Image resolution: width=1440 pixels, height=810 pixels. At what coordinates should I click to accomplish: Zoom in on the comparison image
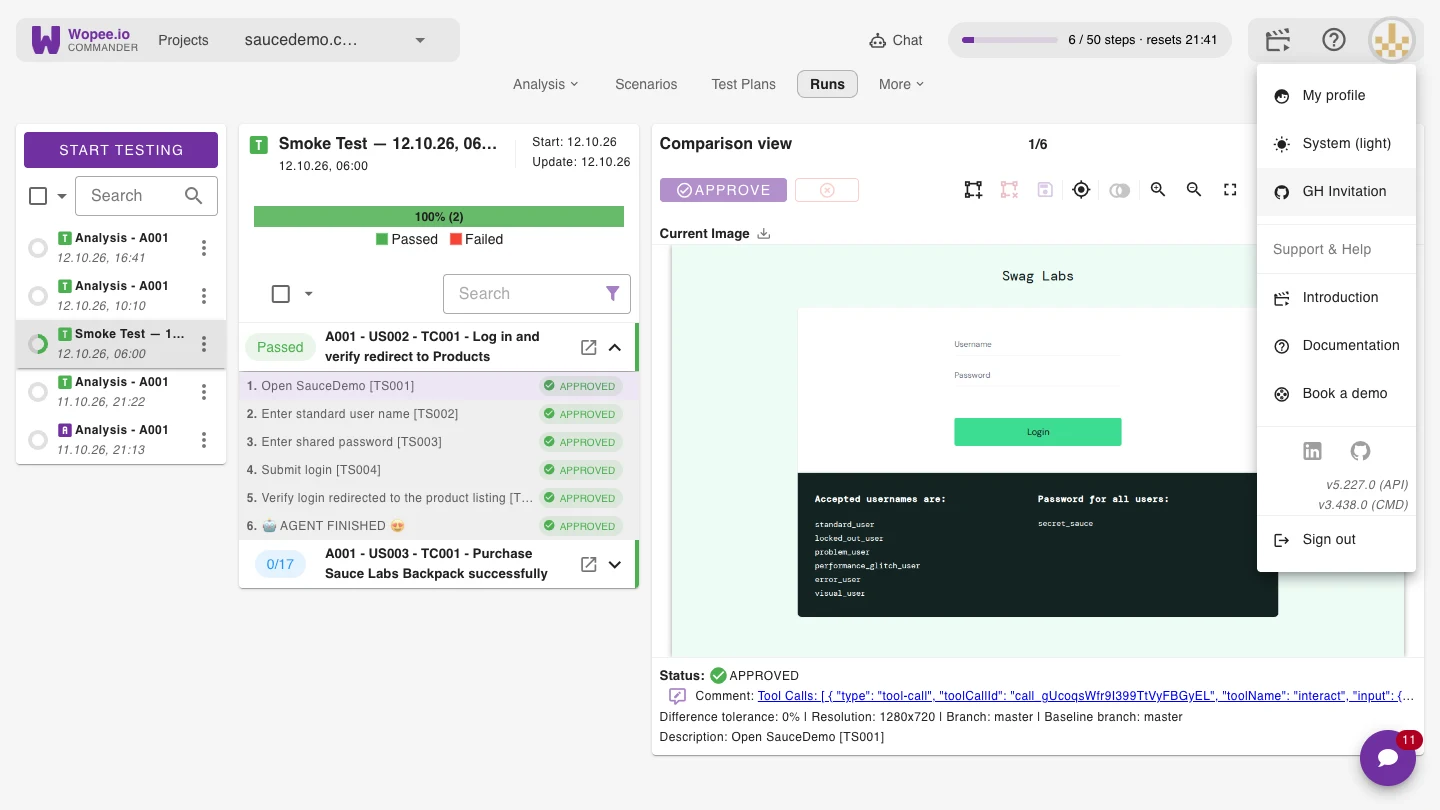pos(1158,190)
